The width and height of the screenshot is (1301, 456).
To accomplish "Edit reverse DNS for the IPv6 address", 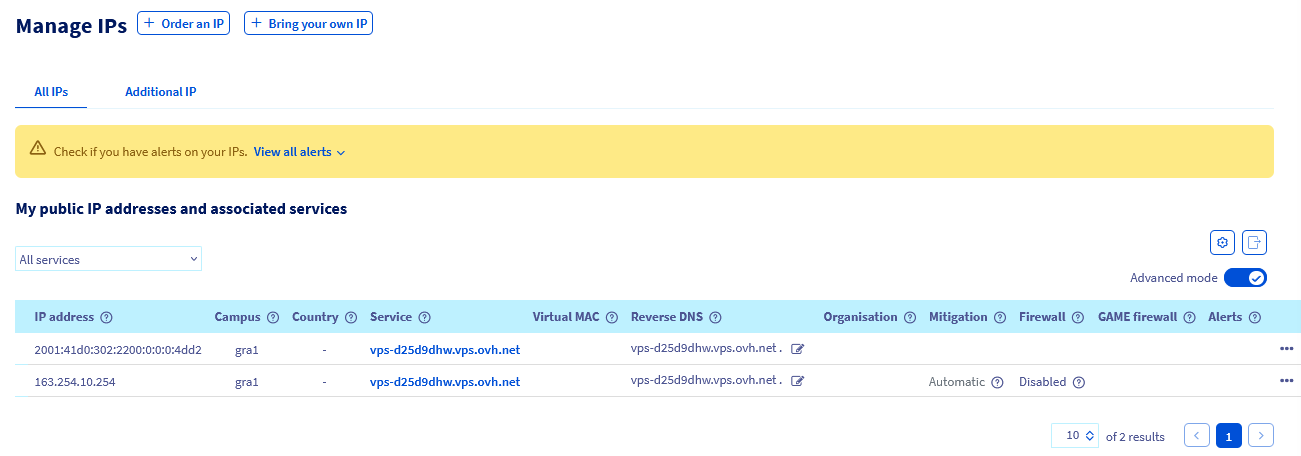I will coord(797,349).
